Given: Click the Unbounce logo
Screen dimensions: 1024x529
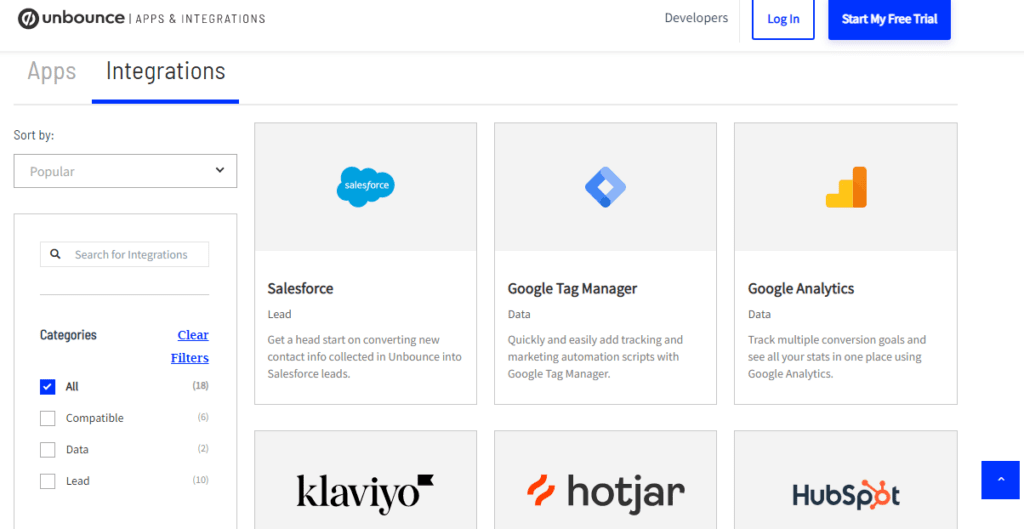Looking at the screenshot, I should [x=71, y=18].
